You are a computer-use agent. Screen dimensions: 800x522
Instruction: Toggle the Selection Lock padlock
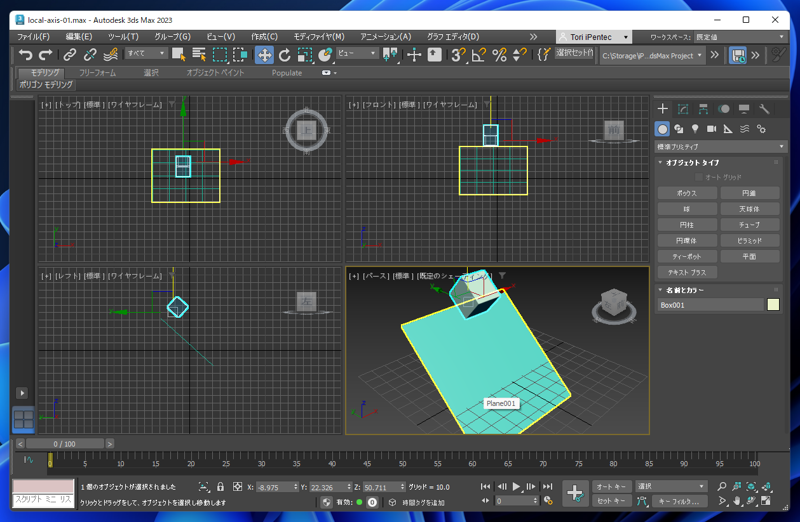tap(220, 487)
